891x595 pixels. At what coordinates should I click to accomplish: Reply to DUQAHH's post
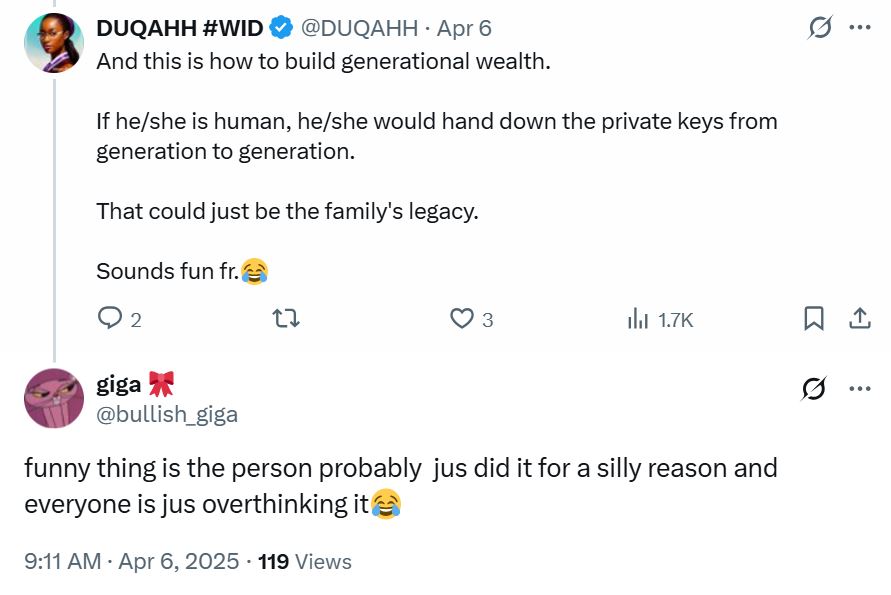[x=110, y=319]
